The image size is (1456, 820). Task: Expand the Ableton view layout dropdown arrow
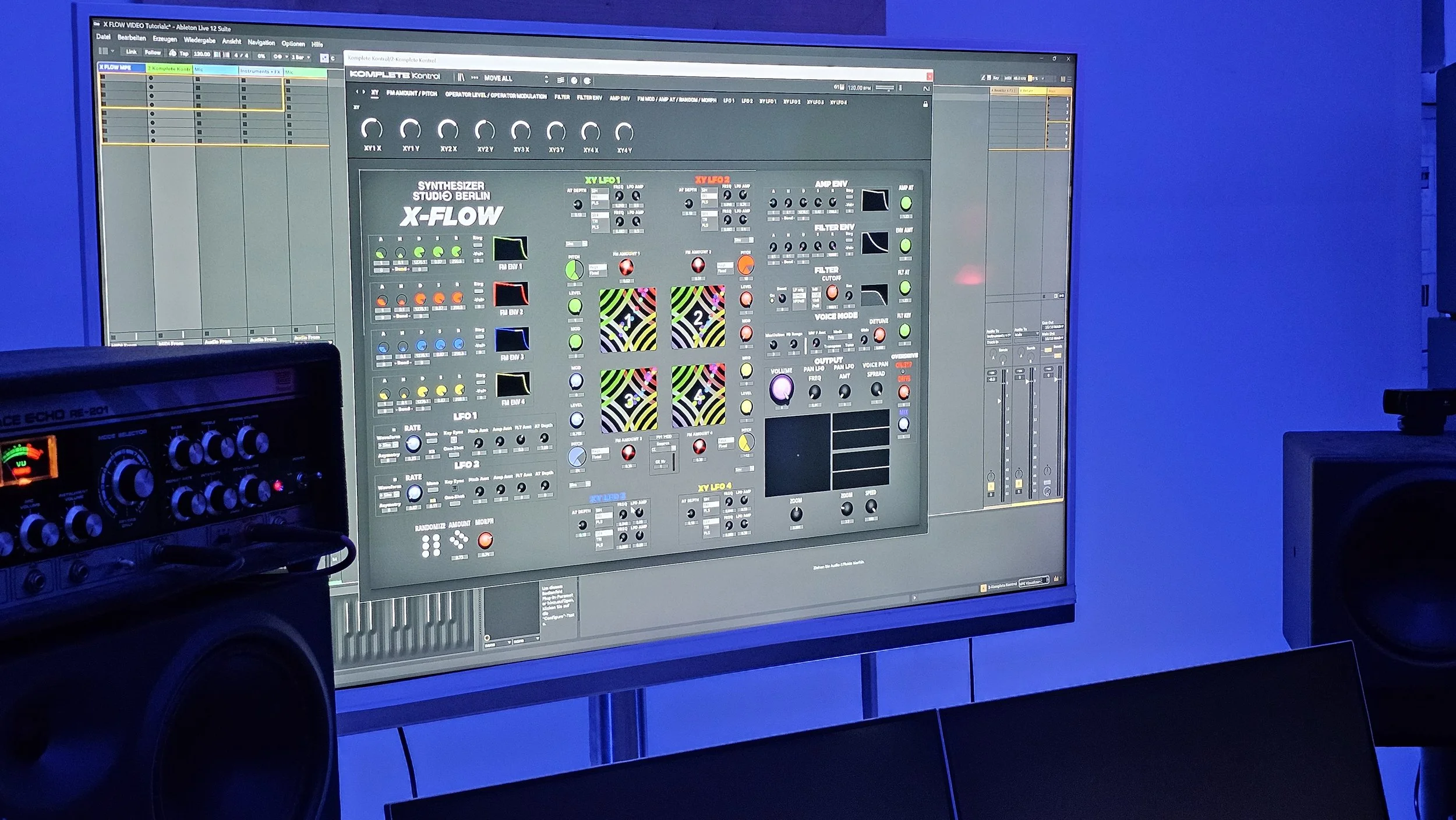(112, 51)
